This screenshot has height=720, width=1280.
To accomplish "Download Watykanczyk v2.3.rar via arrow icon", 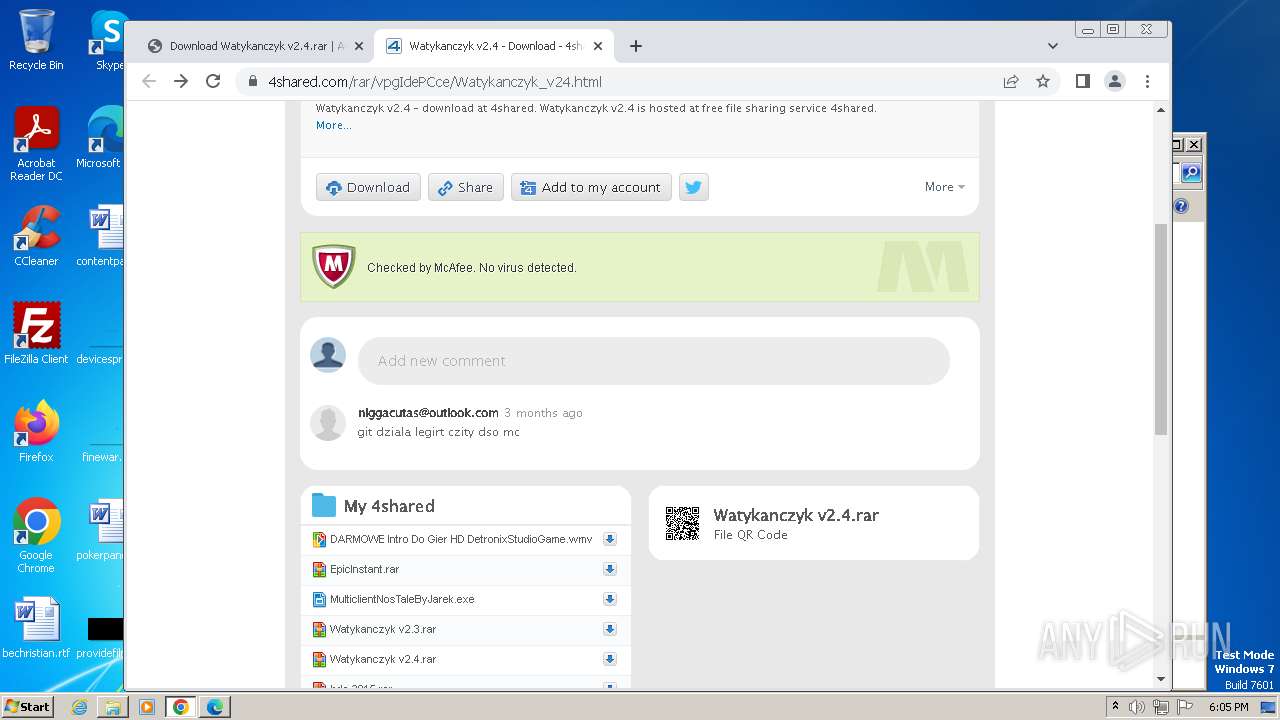I will click(x=609, y=629).
